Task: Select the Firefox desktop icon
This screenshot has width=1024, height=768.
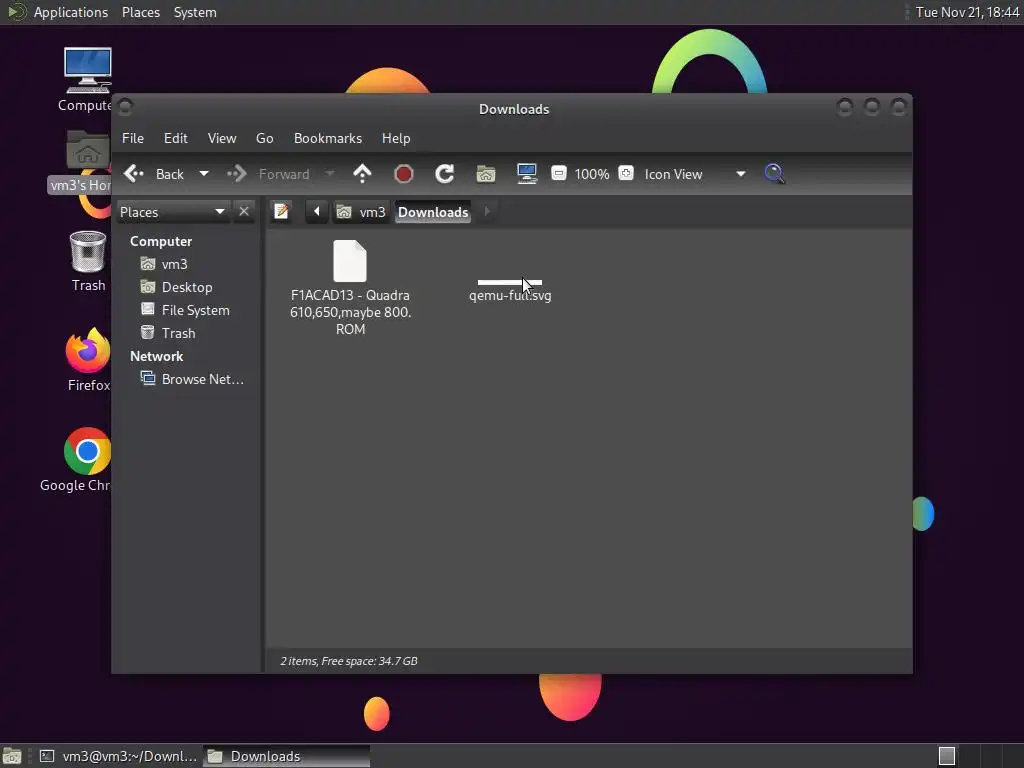Action: click(88, 350)
